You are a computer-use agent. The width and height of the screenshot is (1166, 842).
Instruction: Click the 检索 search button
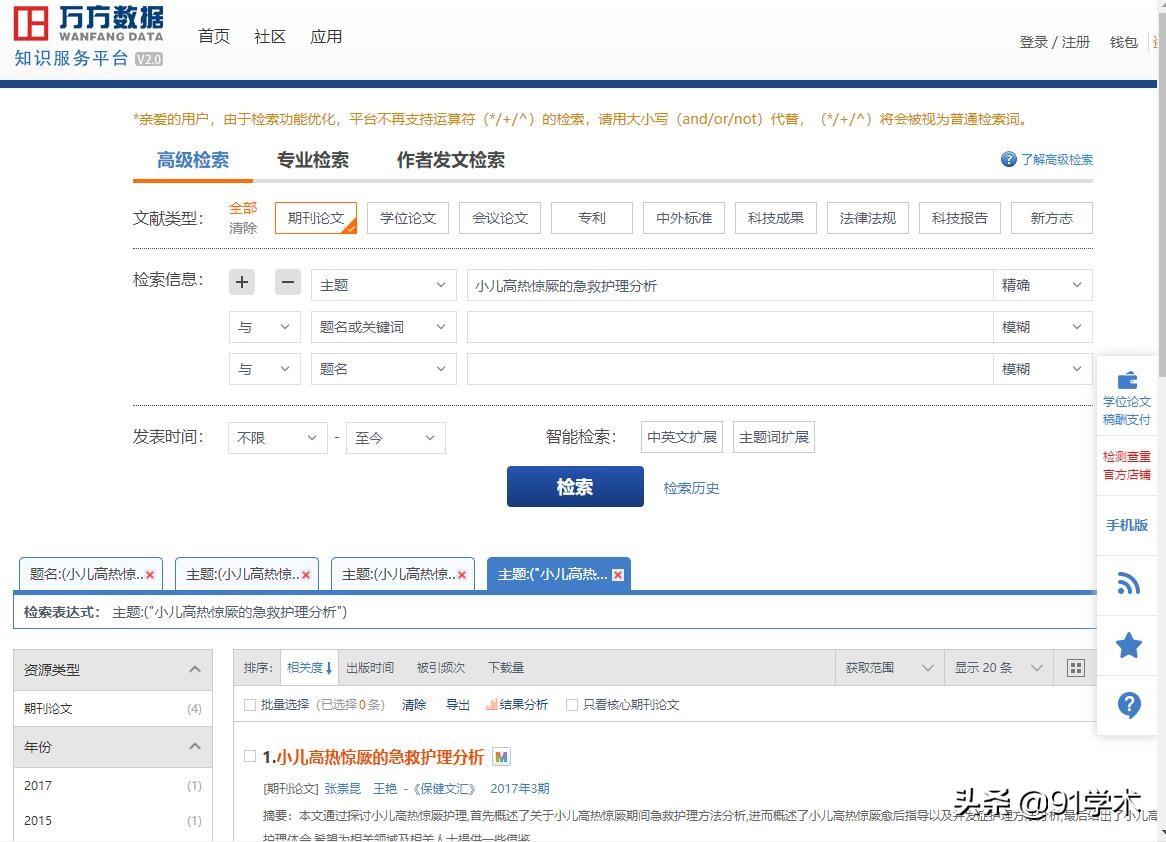point(574,486)
